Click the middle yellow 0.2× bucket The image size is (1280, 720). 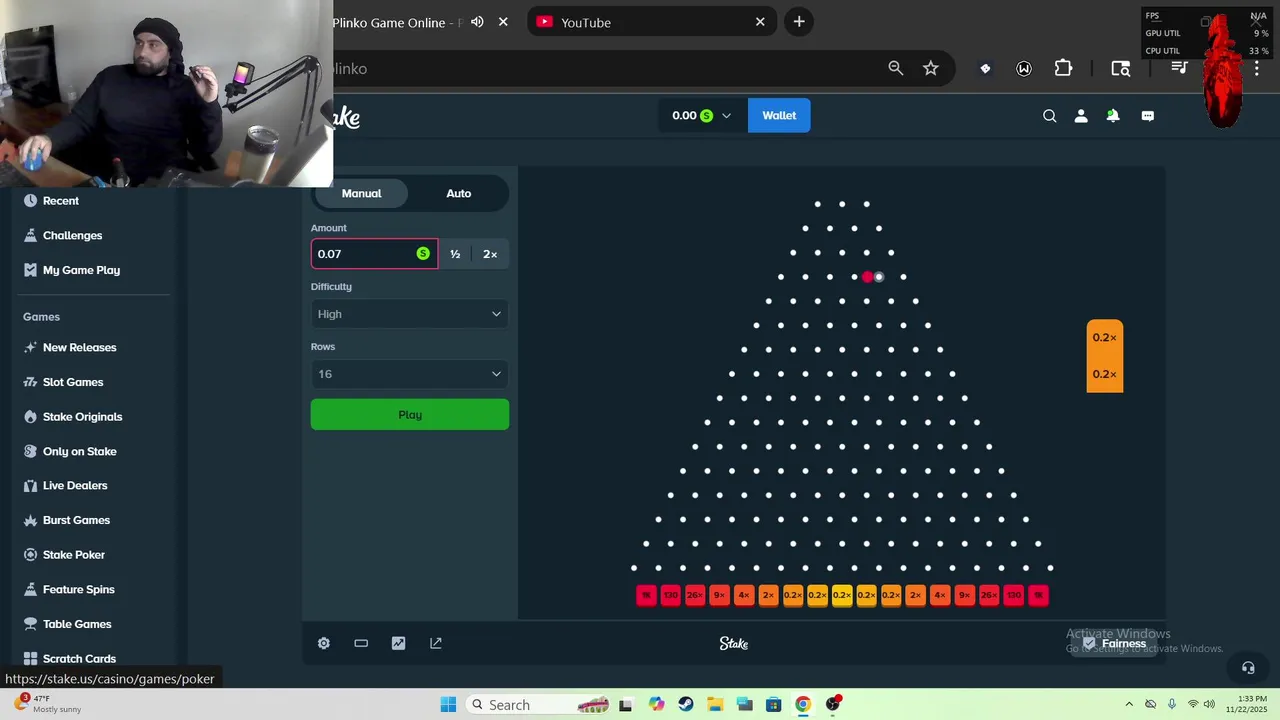842,595
